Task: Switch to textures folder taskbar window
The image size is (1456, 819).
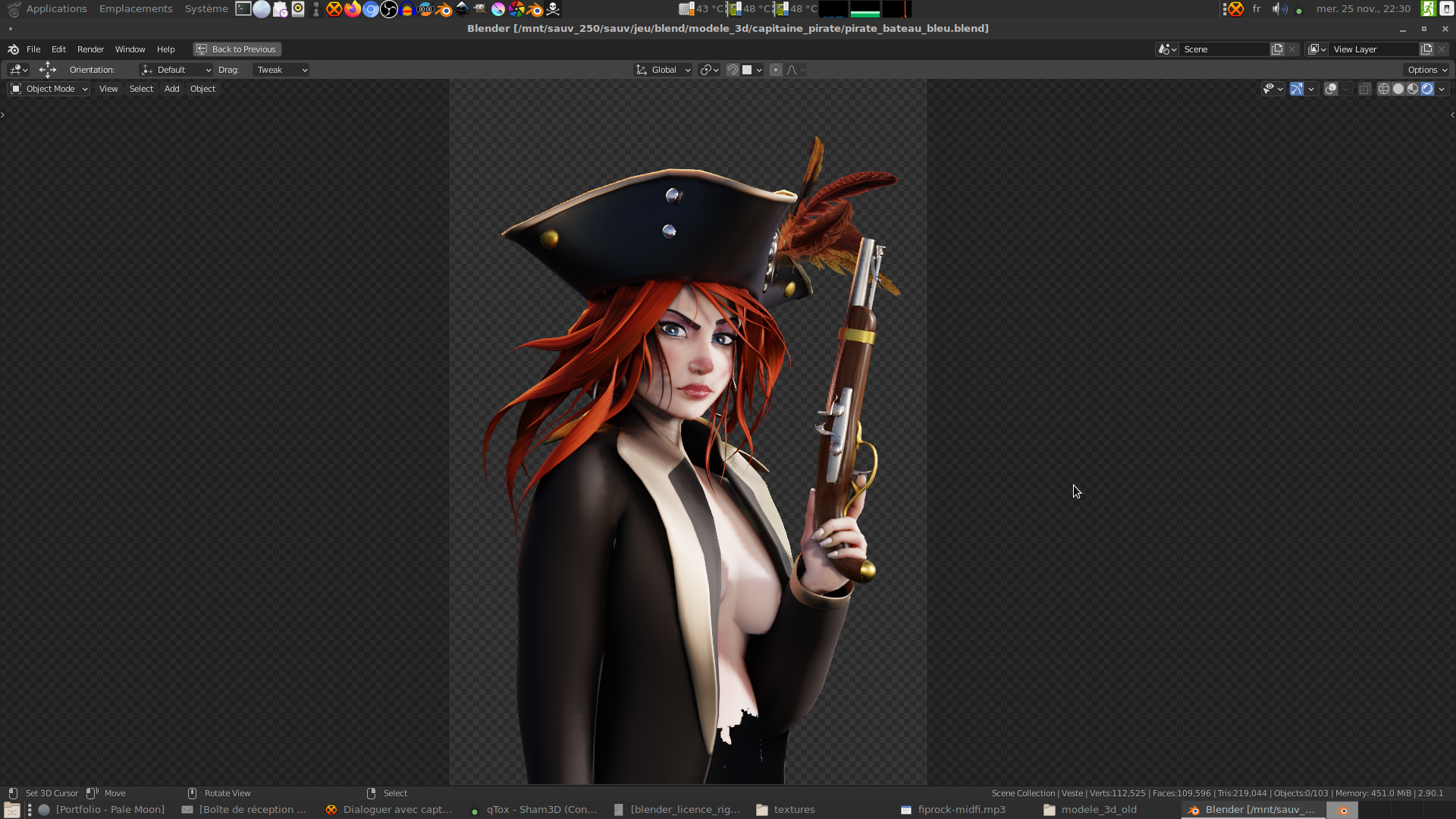Action: click(x=786, y=810)
